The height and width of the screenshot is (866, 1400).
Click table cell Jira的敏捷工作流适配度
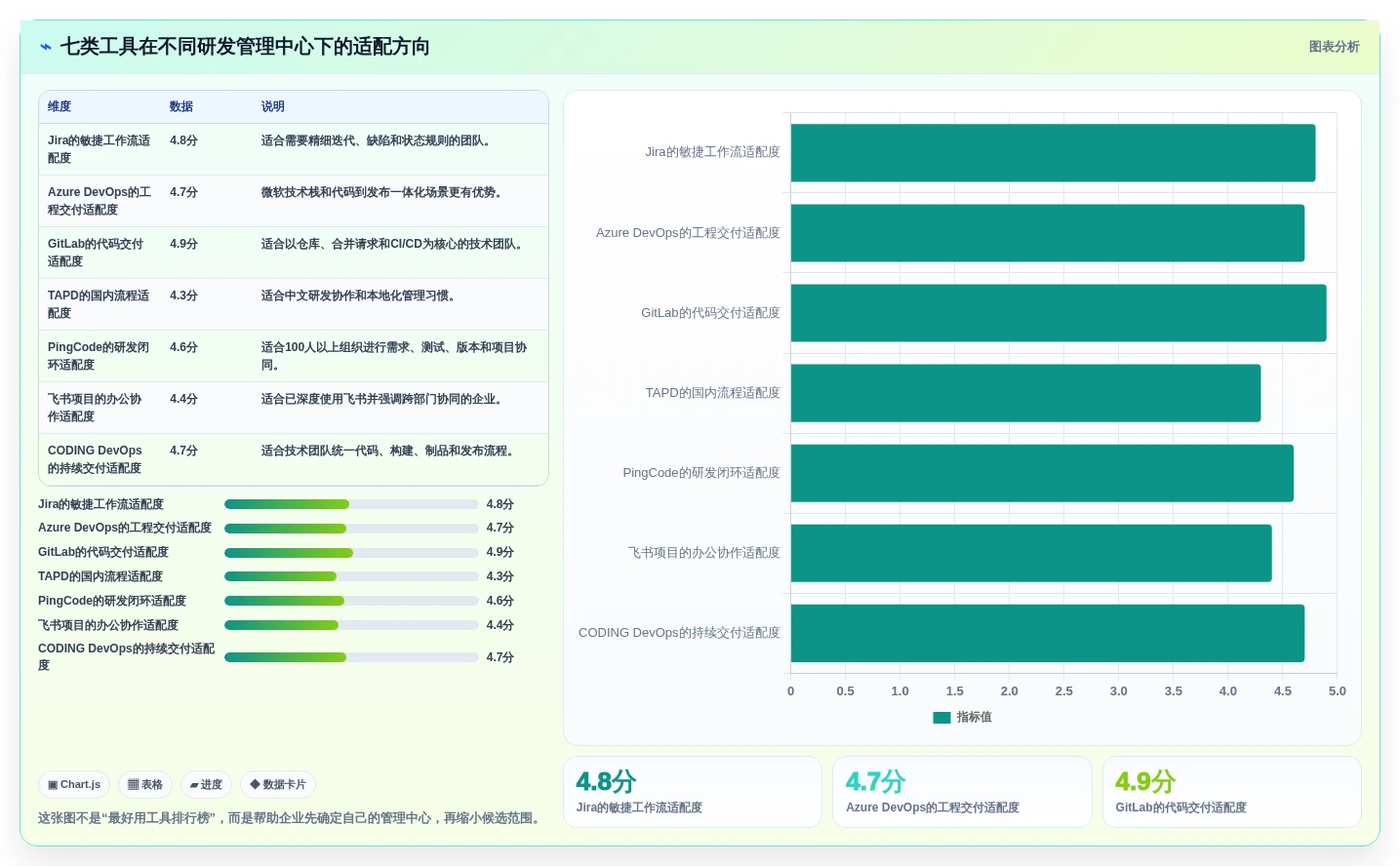pos(100,149)
